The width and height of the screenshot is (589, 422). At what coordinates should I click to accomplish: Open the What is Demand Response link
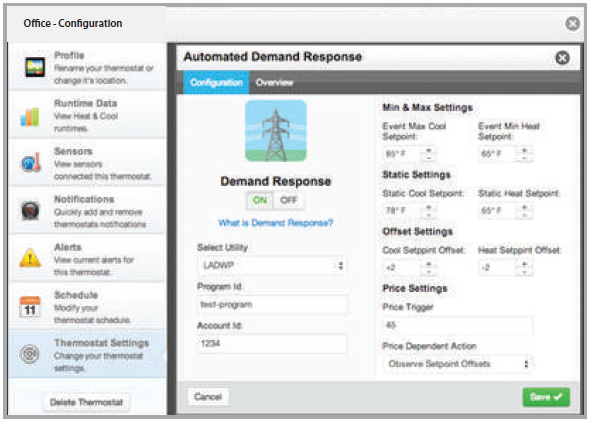(x=276, y=223)
